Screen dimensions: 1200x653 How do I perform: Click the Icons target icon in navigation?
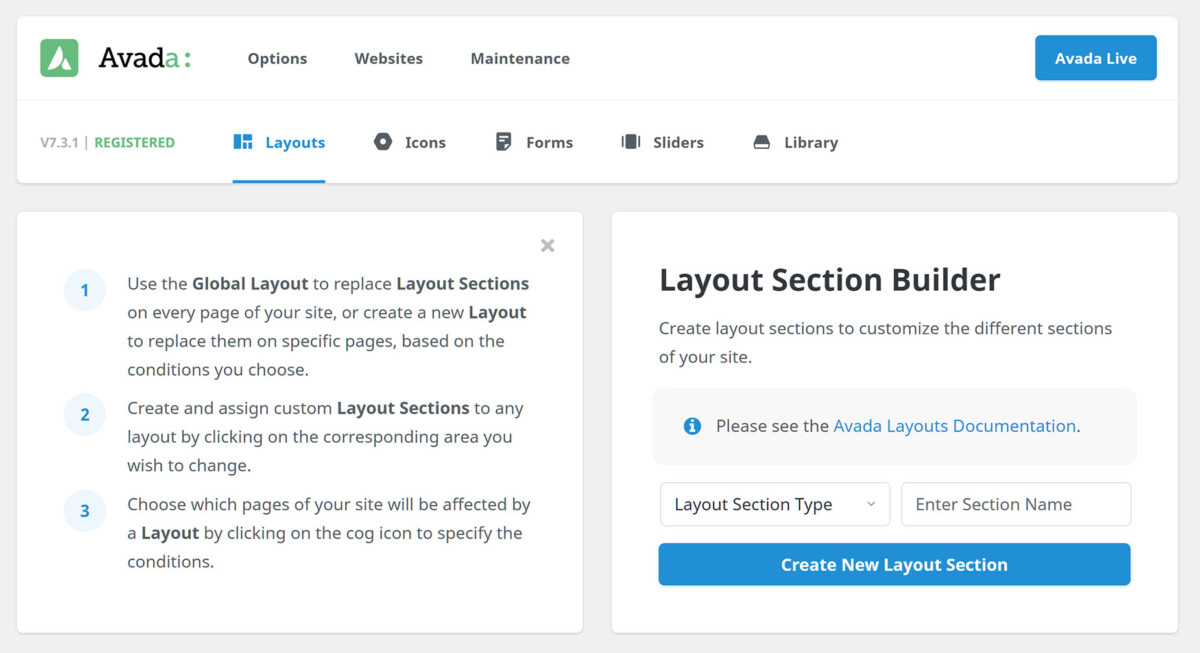[382, 142]
